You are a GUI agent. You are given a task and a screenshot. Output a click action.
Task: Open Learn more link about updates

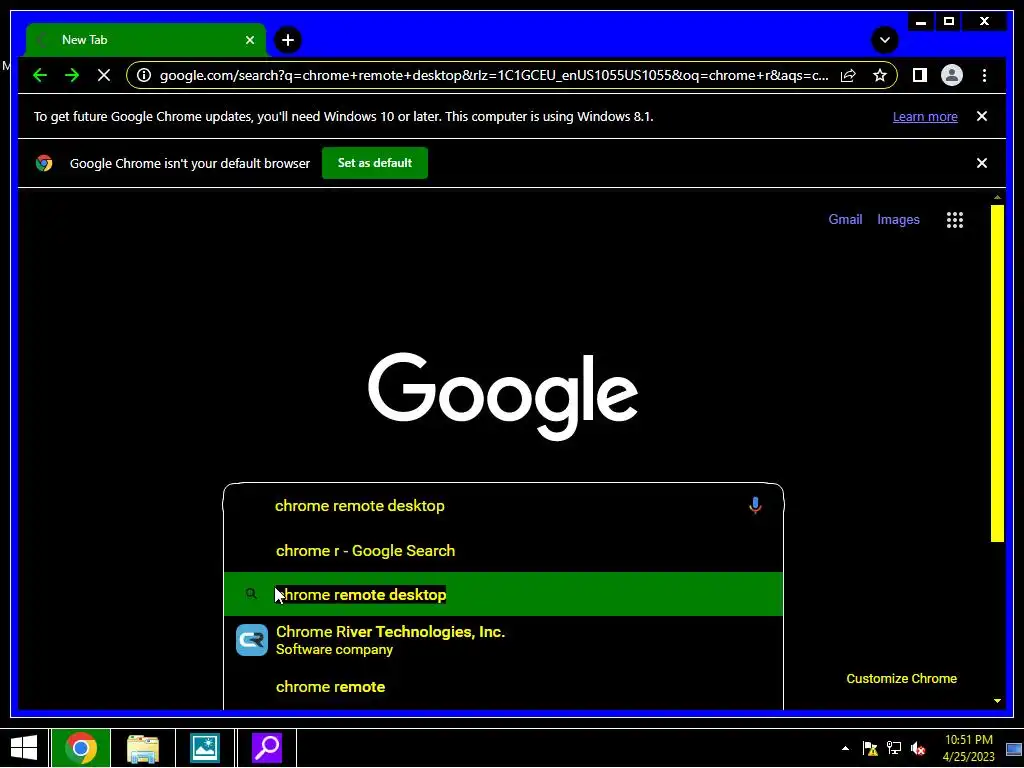(x=925, y=117)
